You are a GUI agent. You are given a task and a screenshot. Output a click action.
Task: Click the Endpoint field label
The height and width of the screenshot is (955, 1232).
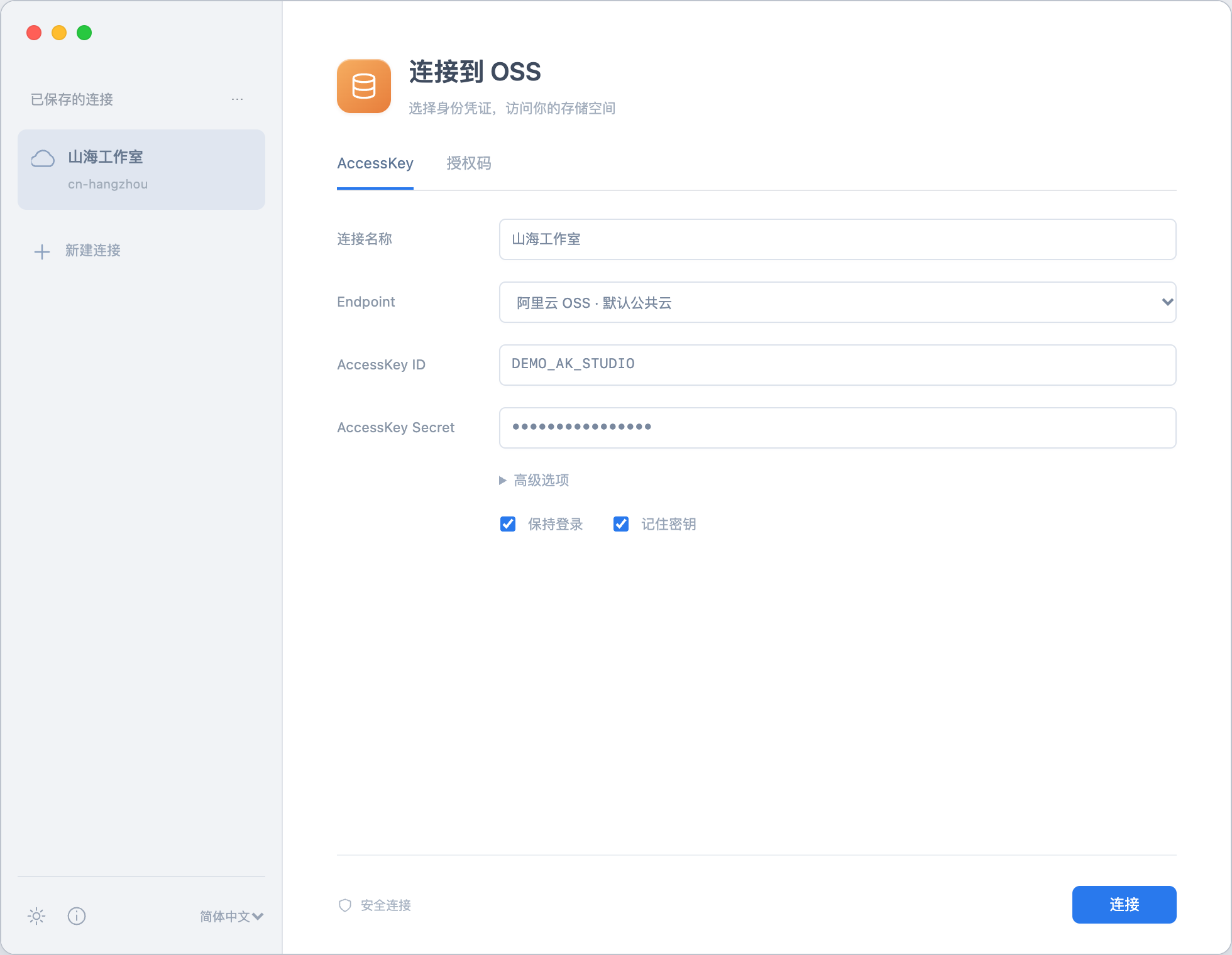point(366,302)
